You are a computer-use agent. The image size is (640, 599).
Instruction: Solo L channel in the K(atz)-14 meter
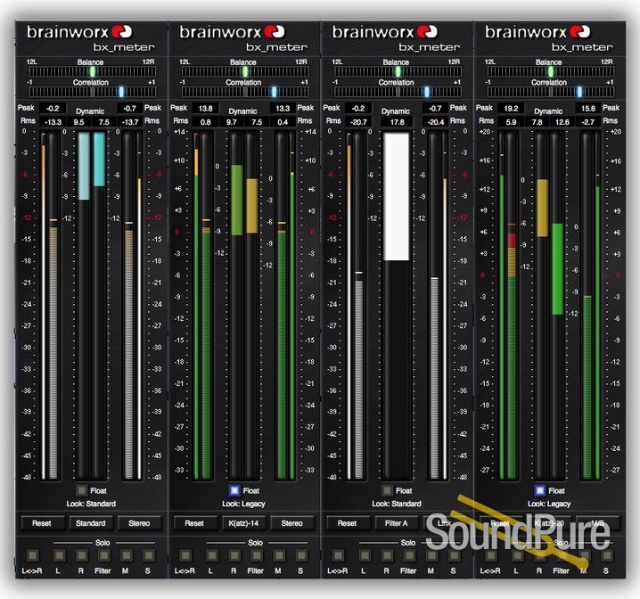[x=212, y=555]
